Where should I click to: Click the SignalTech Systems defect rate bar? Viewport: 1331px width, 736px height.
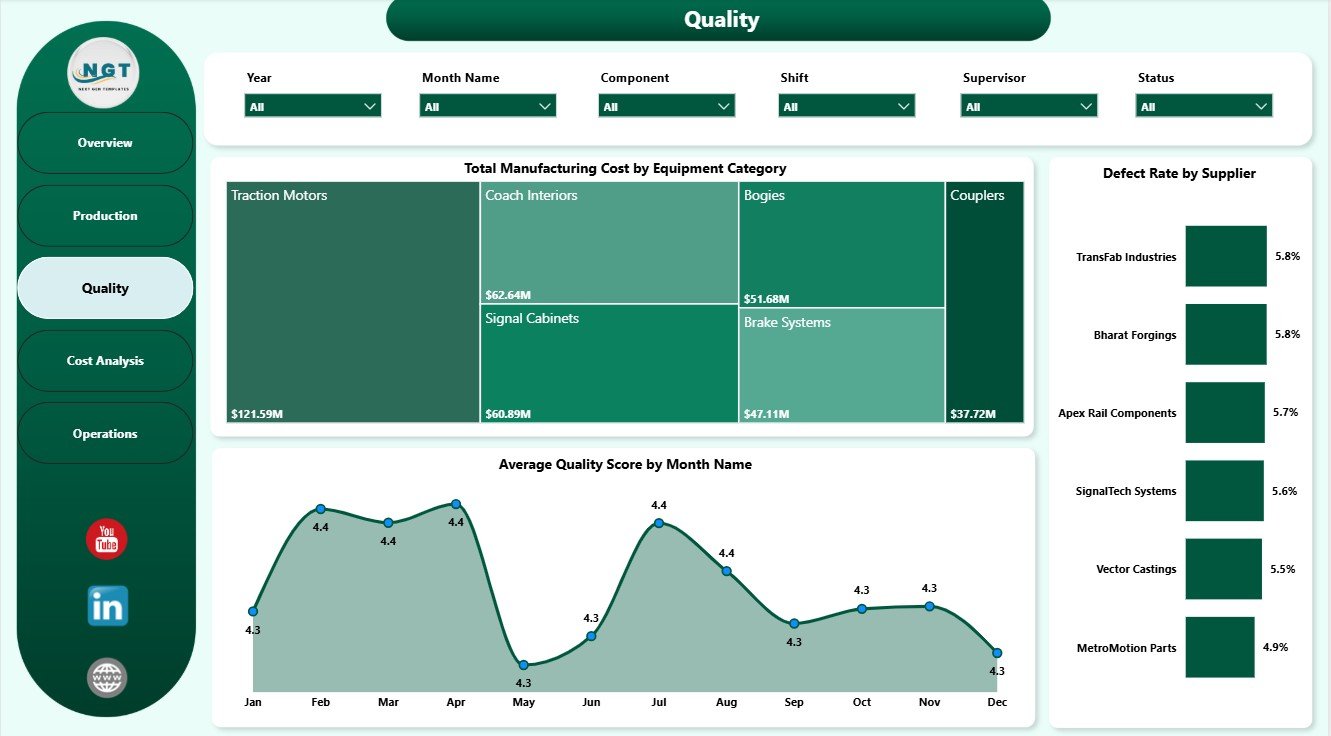[1225, 490]
